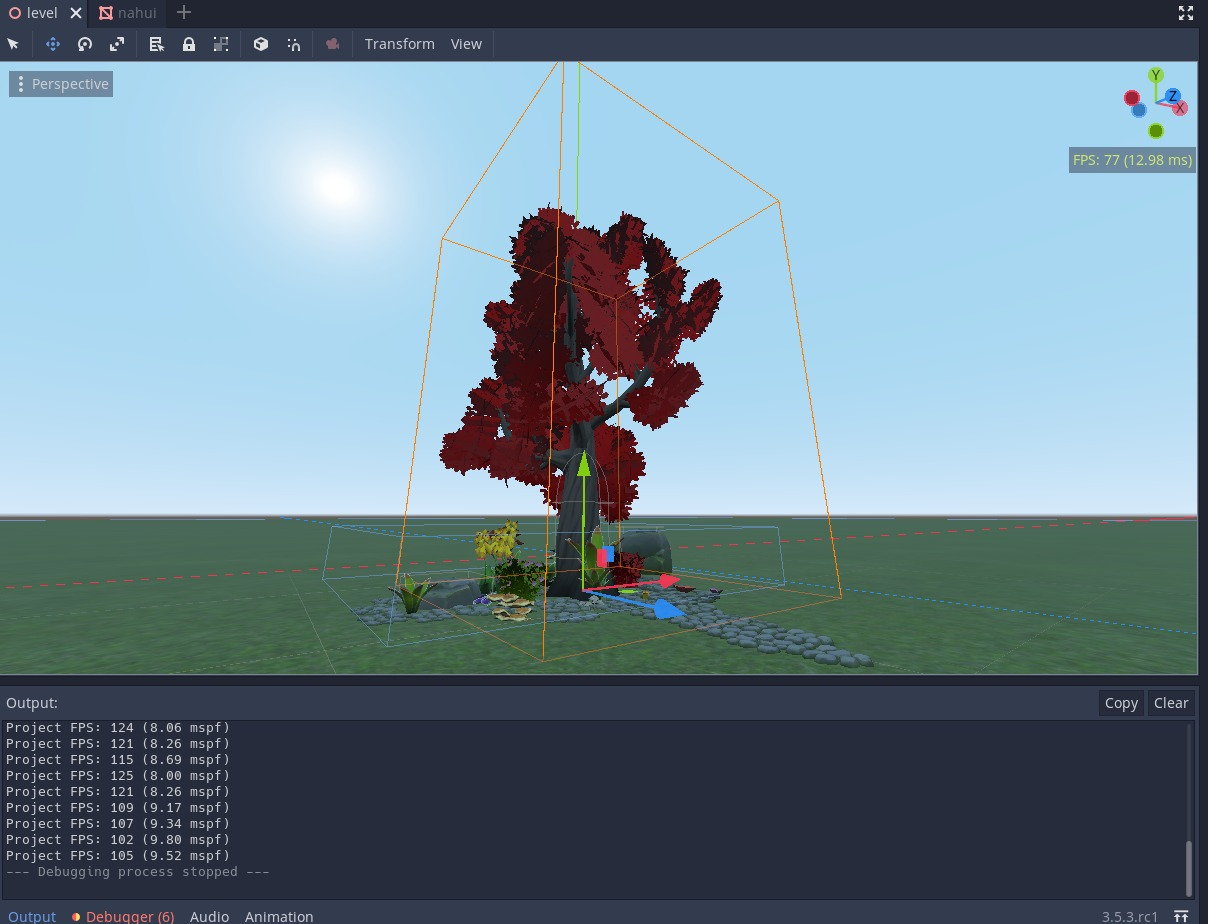Open the Transform menu
Image resolution: width=1208 pixels, height=924 pixels.
point(400,44)
